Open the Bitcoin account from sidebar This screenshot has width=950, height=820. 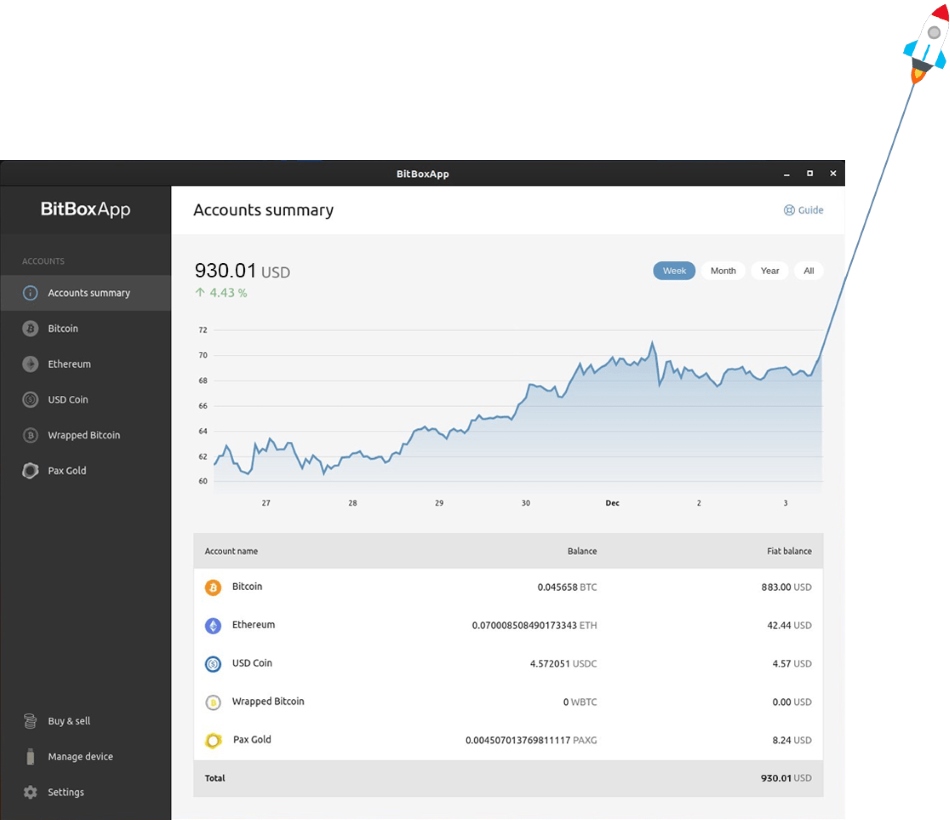click(85, 328)
